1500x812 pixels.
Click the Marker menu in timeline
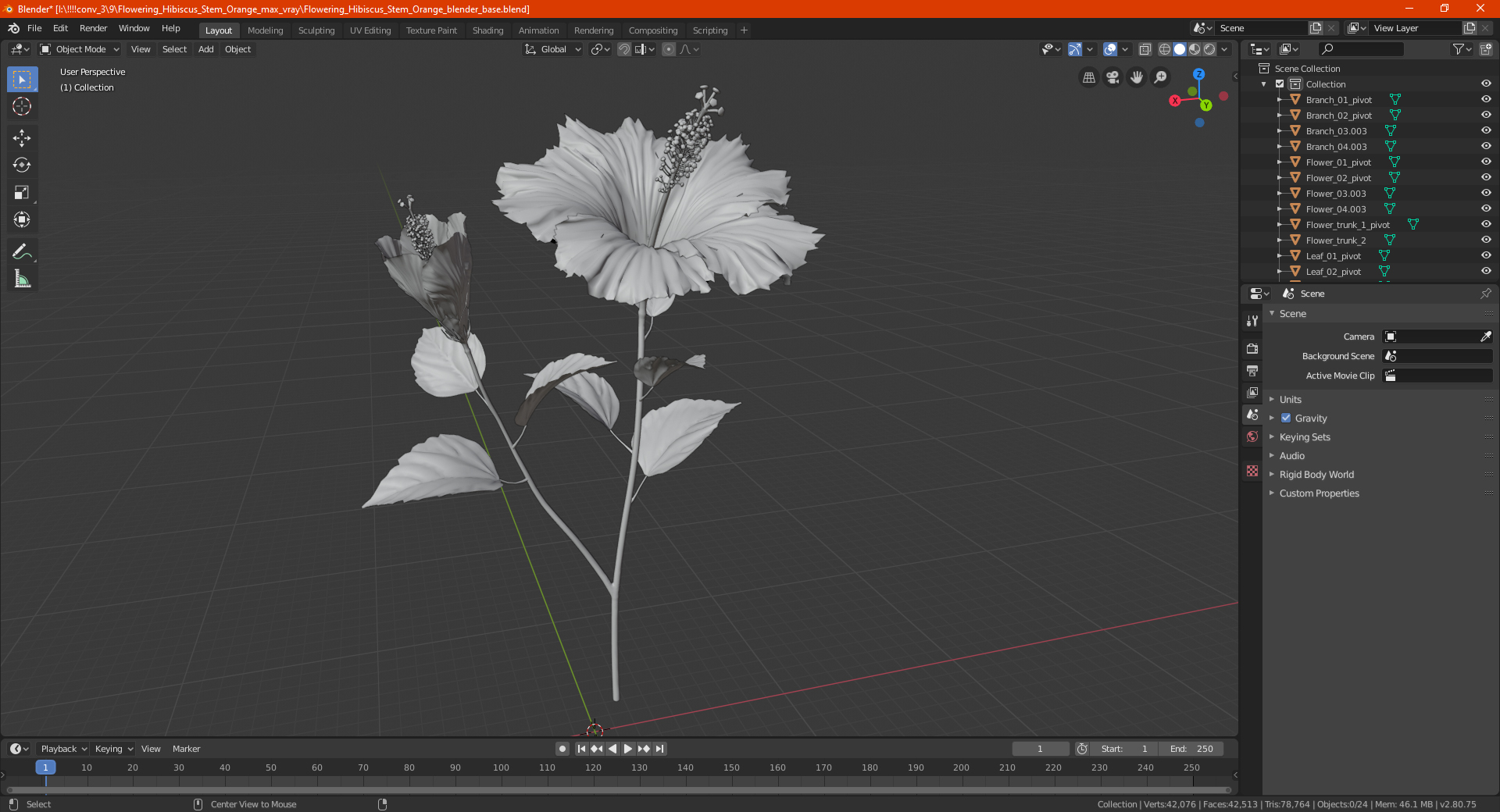coord(186,749)
